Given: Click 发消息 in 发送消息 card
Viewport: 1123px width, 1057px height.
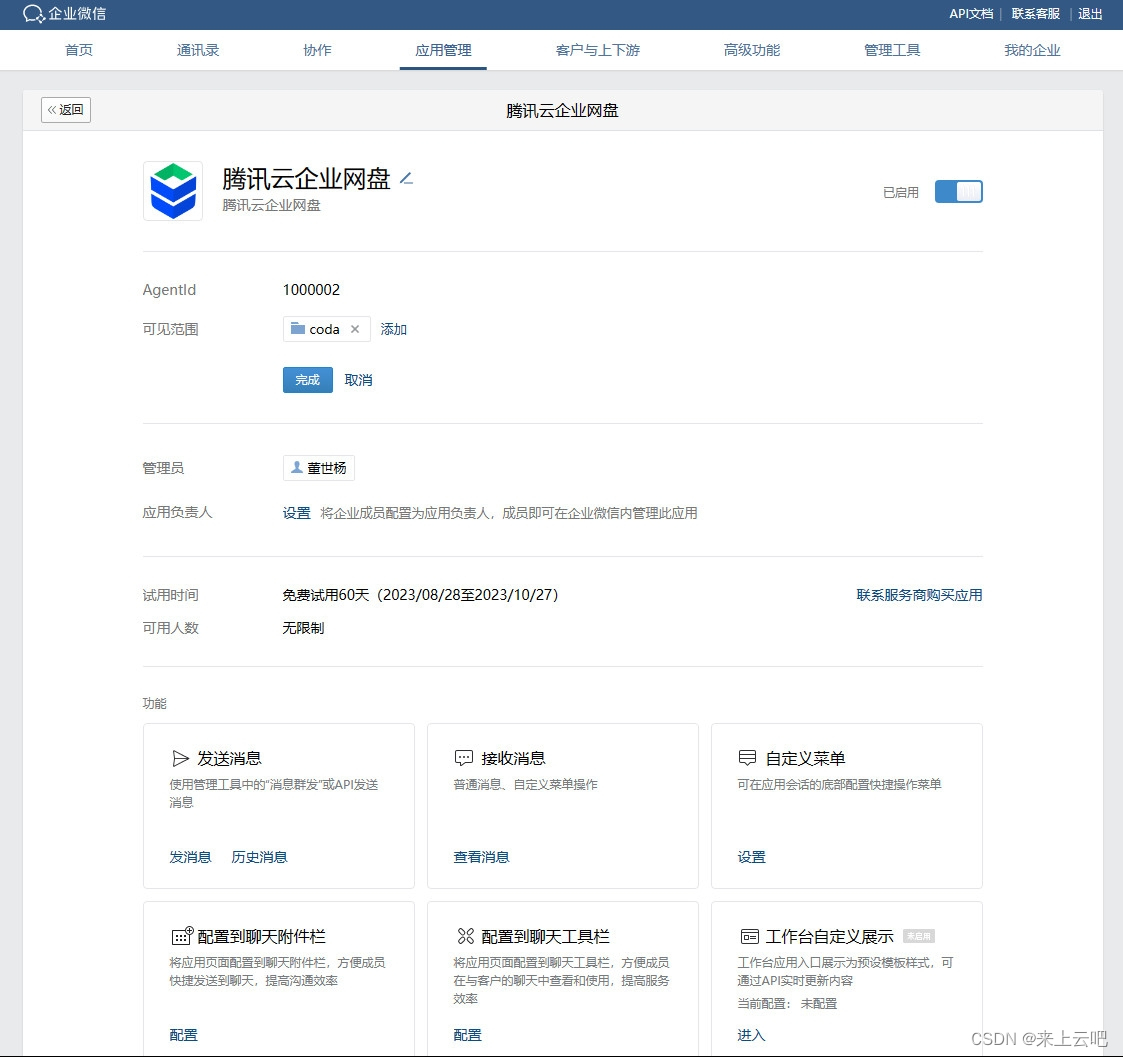Looking at the screenshot, I should [190, 857].
